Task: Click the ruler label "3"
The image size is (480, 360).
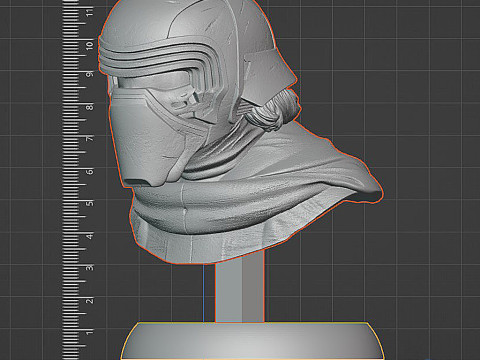Action: [x=90, y=268]
